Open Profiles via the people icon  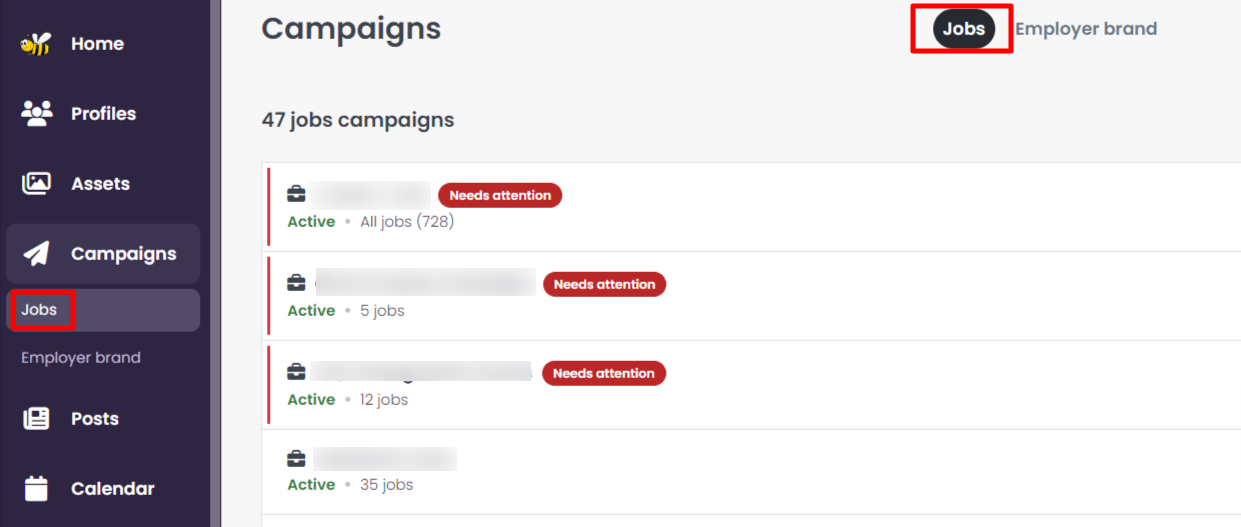coord(37,113)
